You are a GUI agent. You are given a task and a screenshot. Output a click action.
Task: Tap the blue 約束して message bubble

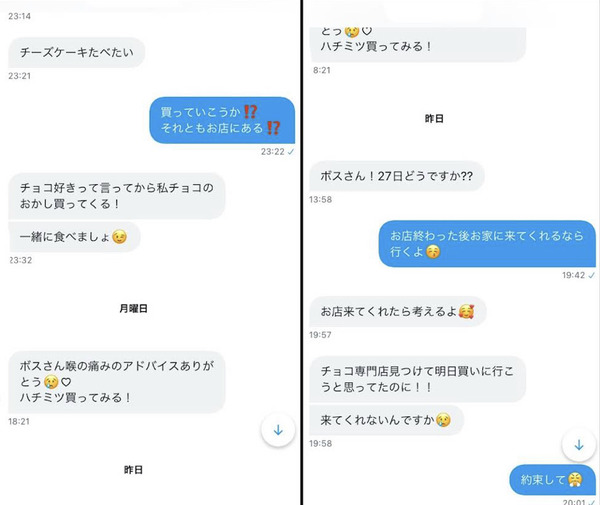click(553, 480)
